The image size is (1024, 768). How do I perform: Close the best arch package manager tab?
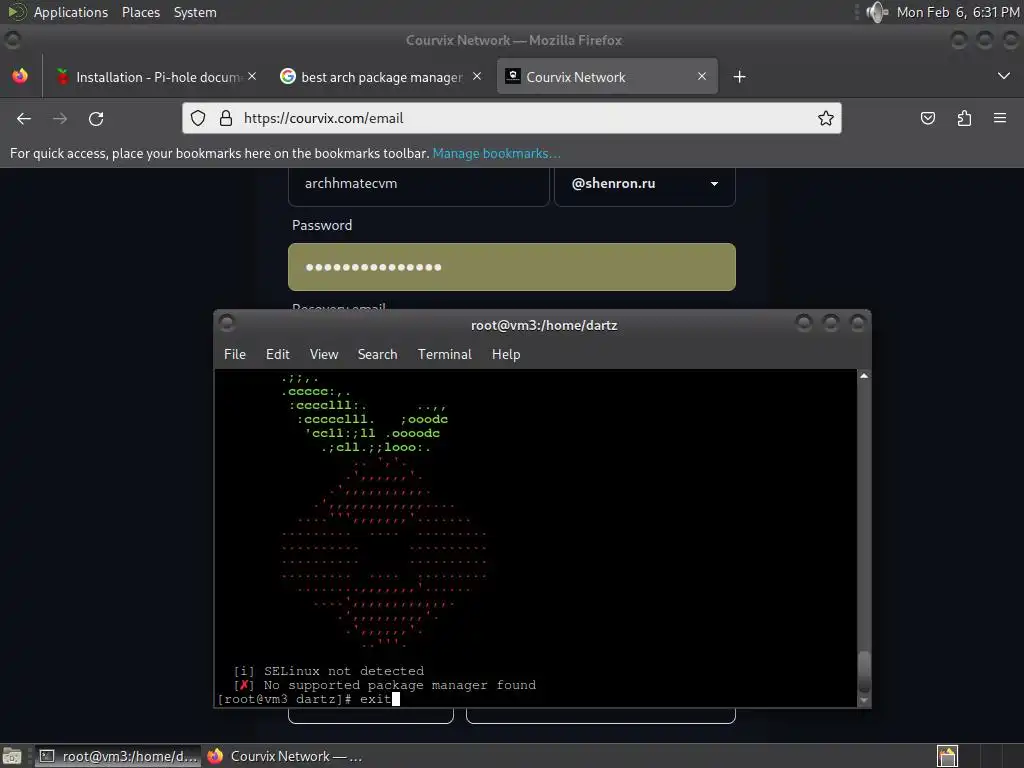pos(477,76)
